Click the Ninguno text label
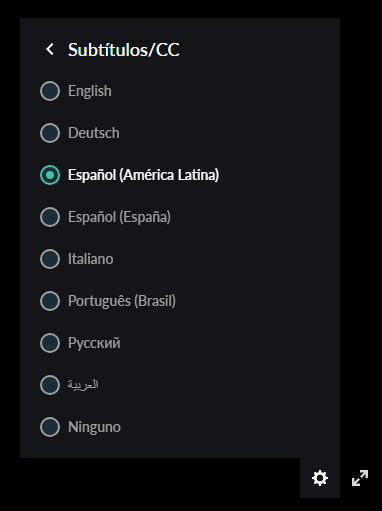 (x=94, y=427)
